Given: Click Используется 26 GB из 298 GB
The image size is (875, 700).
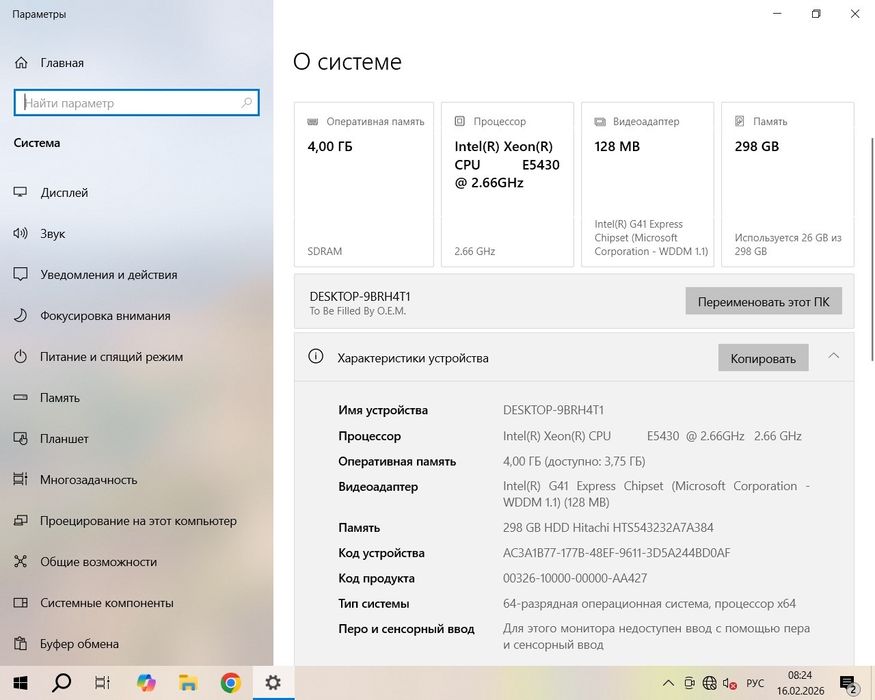Looking at the screenshot, I should (788, 244).
